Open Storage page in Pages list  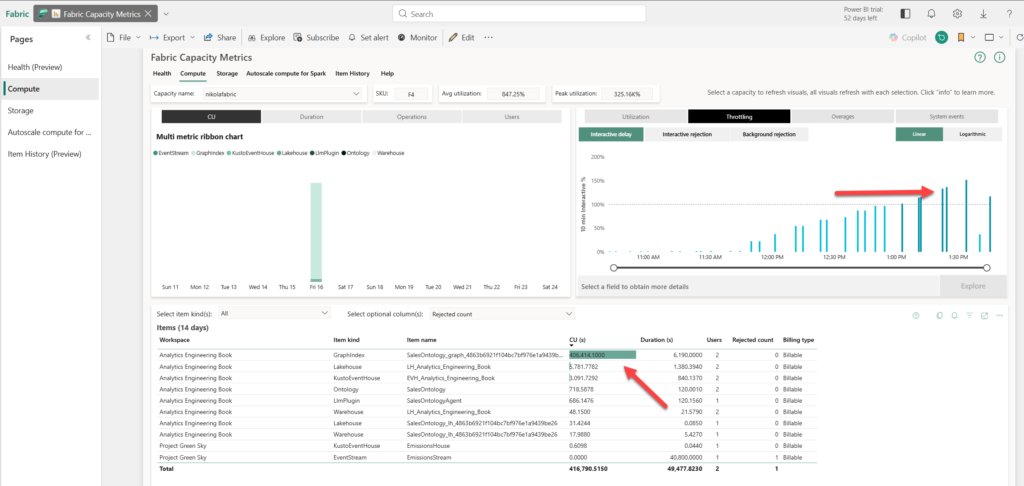click(21, 110)
